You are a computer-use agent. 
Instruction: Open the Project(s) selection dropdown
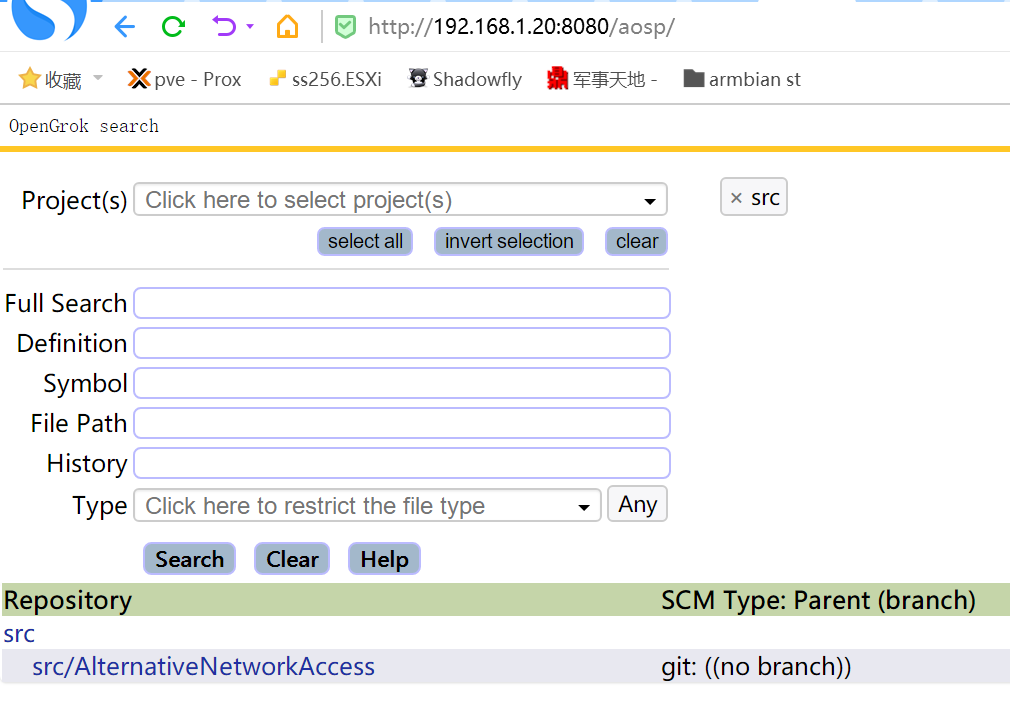tap(400, 200)
